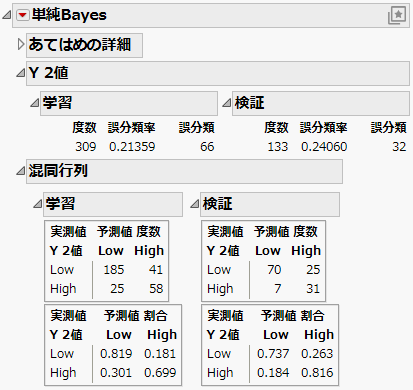Click the 混同行列 header title
Viewport: 413px width, 390px height.
click(x=58, y=171)
